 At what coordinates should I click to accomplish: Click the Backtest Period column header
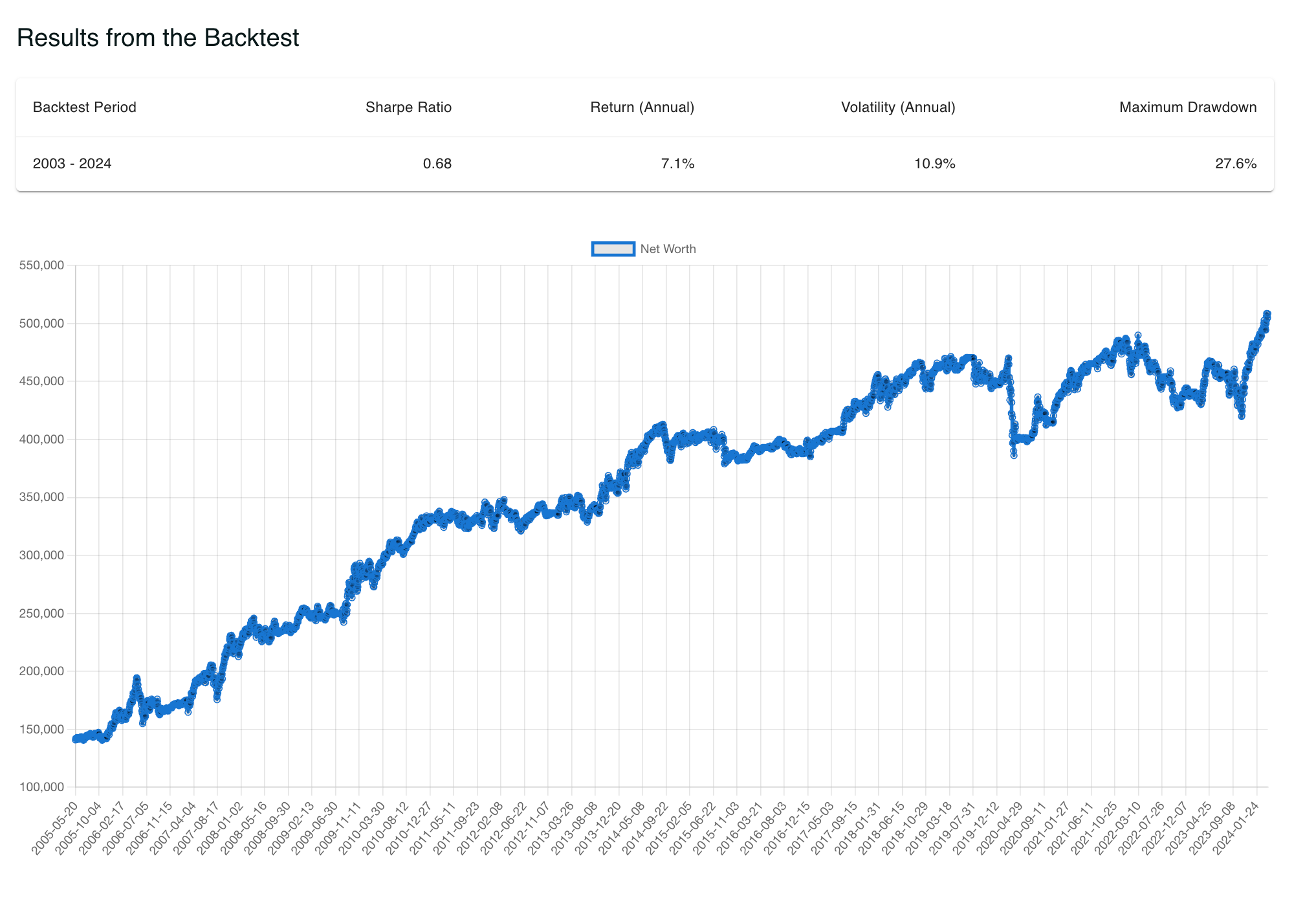pos(84,107)
